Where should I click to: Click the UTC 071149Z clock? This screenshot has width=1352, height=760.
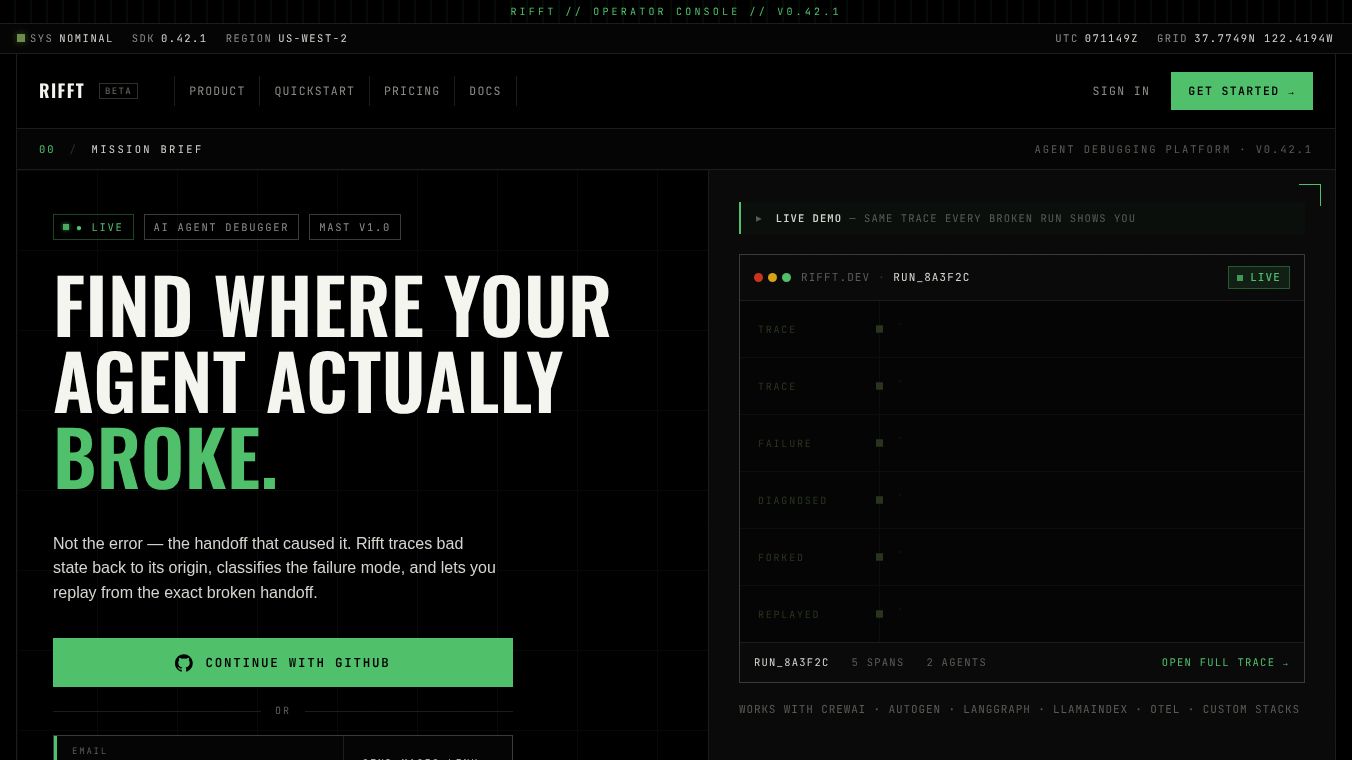[1097, 38]
